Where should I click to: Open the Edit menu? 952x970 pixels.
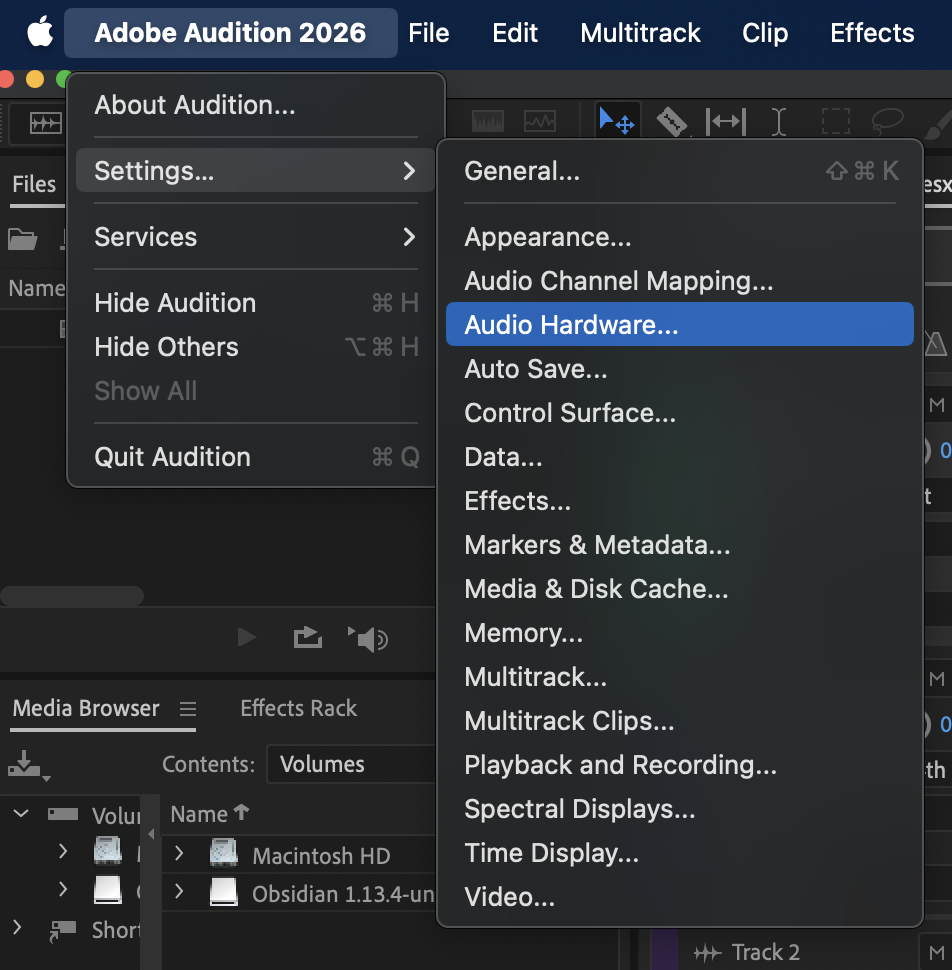515,33
